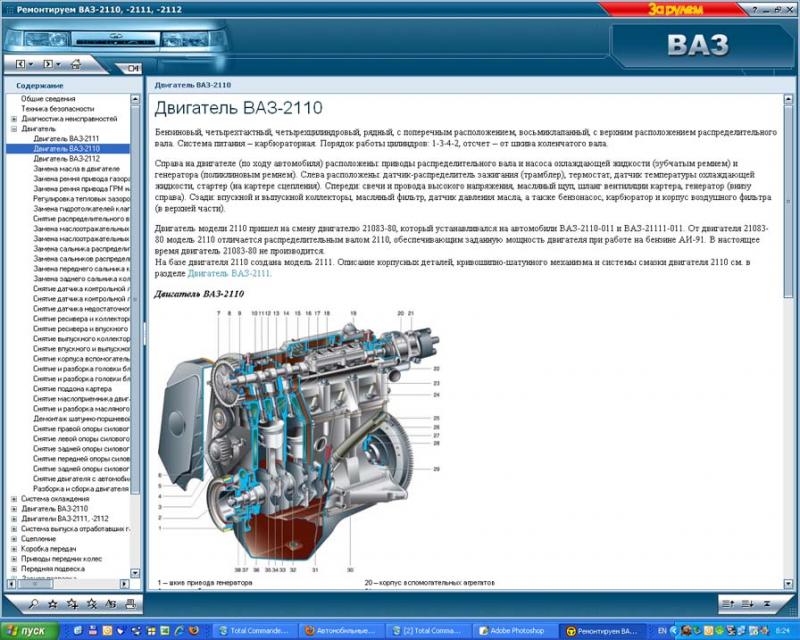Click the article vertical scrollbar thumb
The image size is (800, 640).
(x=788, y=201)
